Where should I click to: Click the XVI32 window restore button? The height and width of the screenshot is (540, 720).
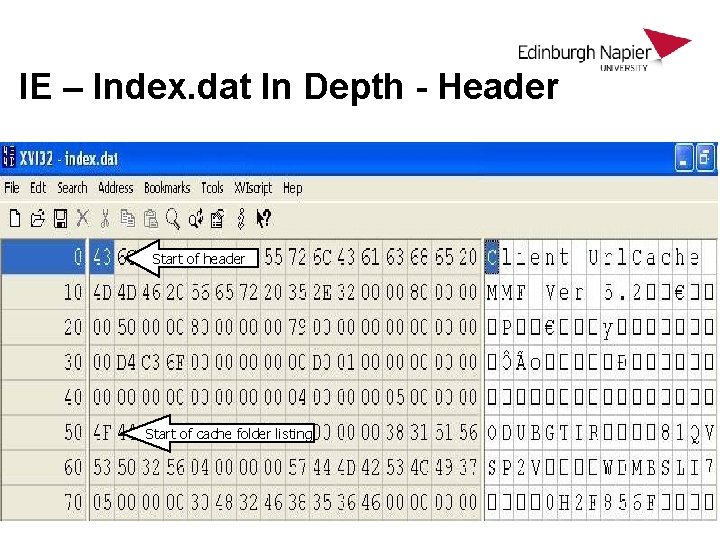705,158
